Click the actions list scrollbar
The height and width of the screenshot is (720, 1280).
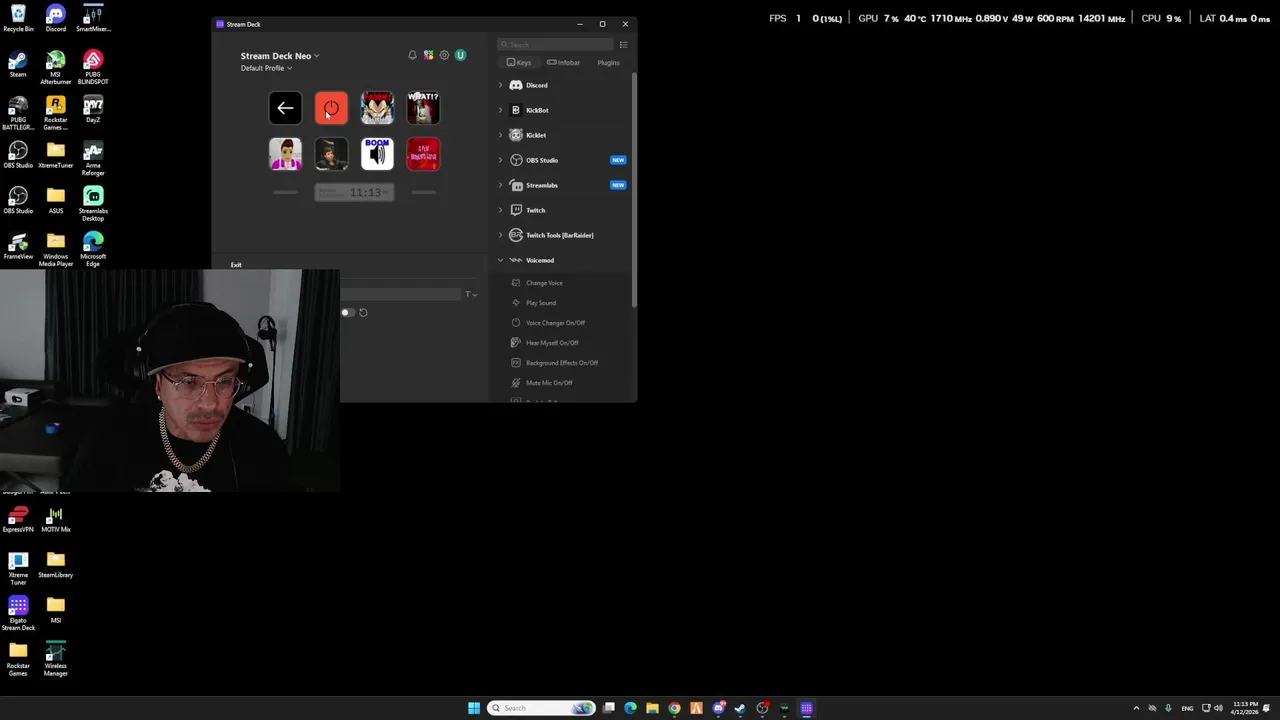pos(634,190)
